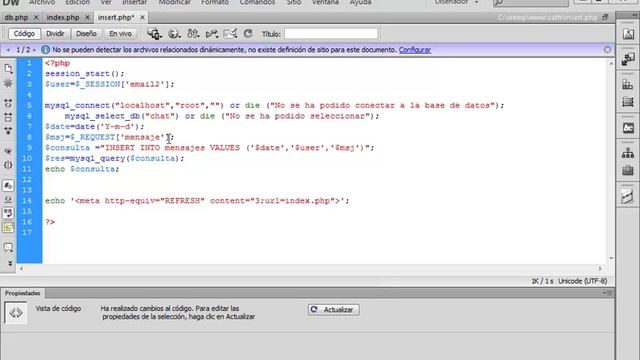Toggle En vivo live view
This screenshot has width=640, height=360.
(120, 33)
